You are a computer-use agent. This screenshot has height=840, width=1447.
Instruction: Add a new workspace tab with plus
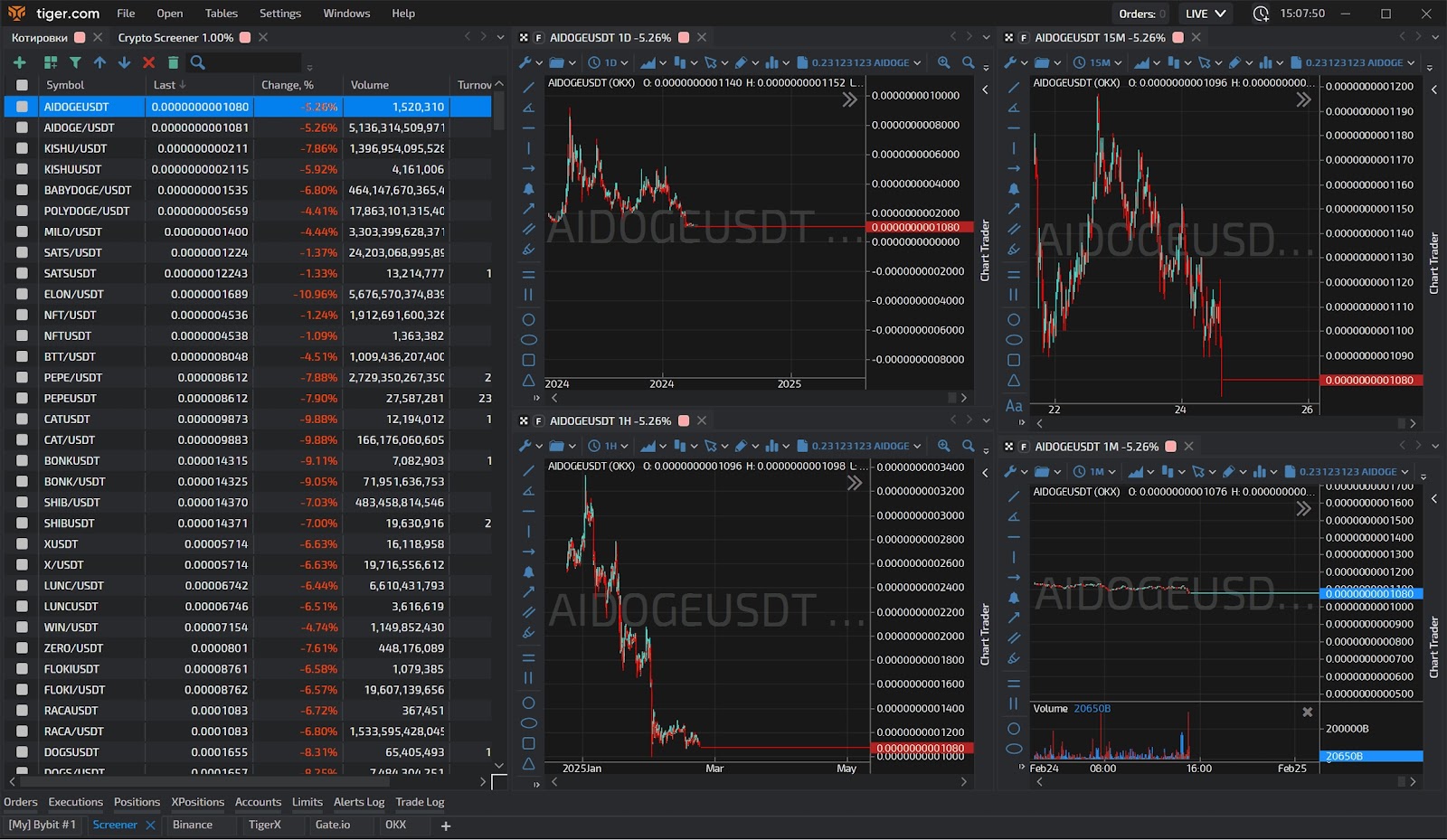coord(445,826)
